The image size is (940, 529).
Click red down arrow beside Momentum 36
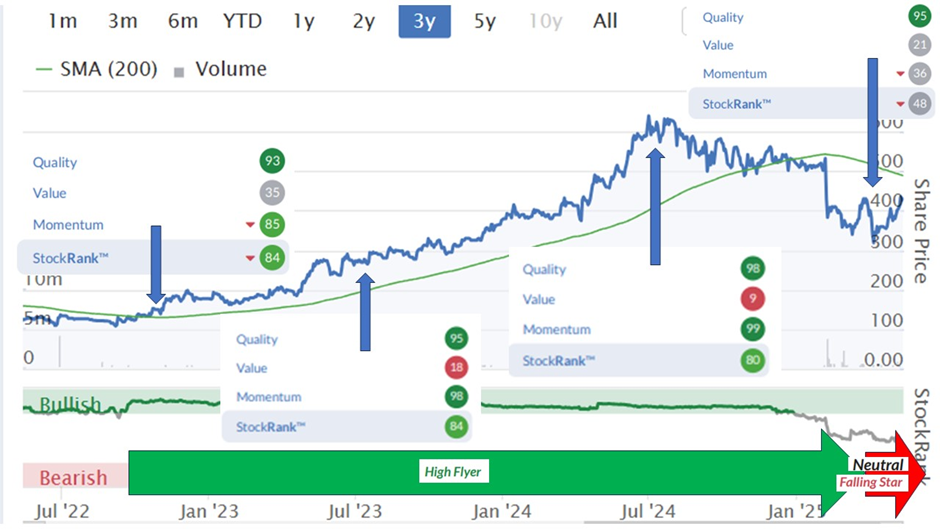point(900,74)
